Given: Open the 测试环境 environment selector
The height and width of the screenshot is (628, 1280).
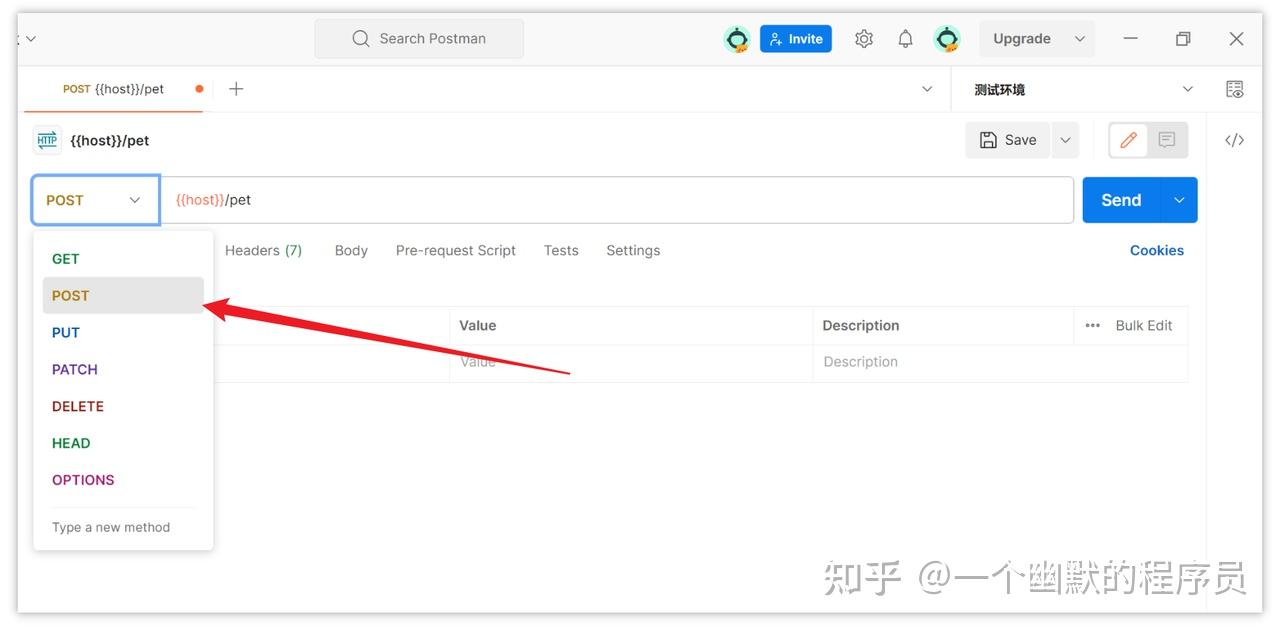Looking at the screenshot, I should click(x=1084, y=89).
